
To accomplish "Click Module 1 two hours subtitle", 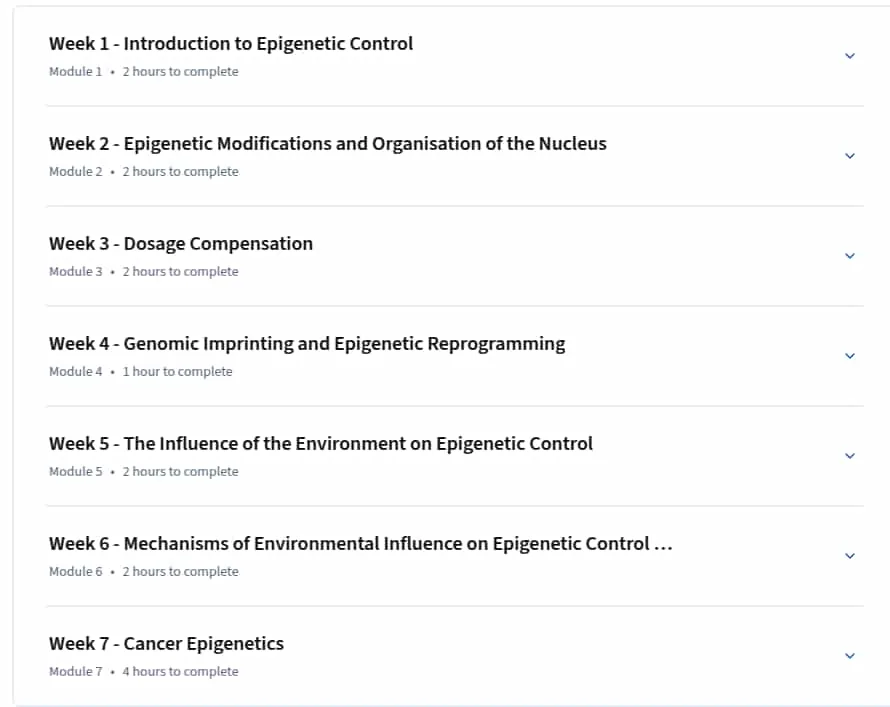I will pyautogui.click(x=144, y=71).
